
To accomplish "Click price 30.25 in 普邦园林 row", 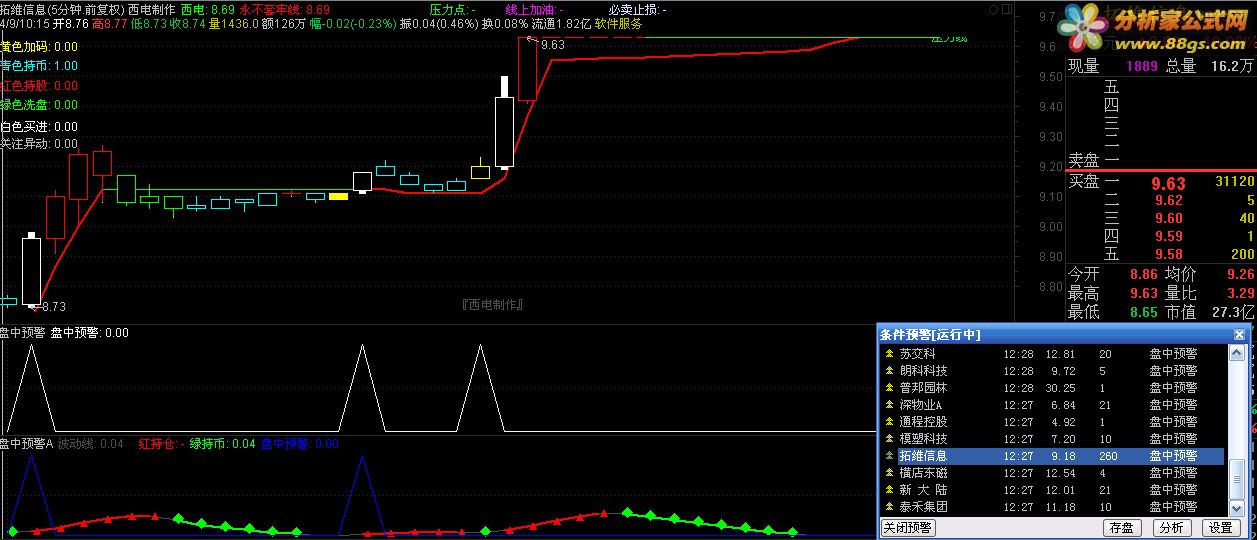I will pos(1060,387).
